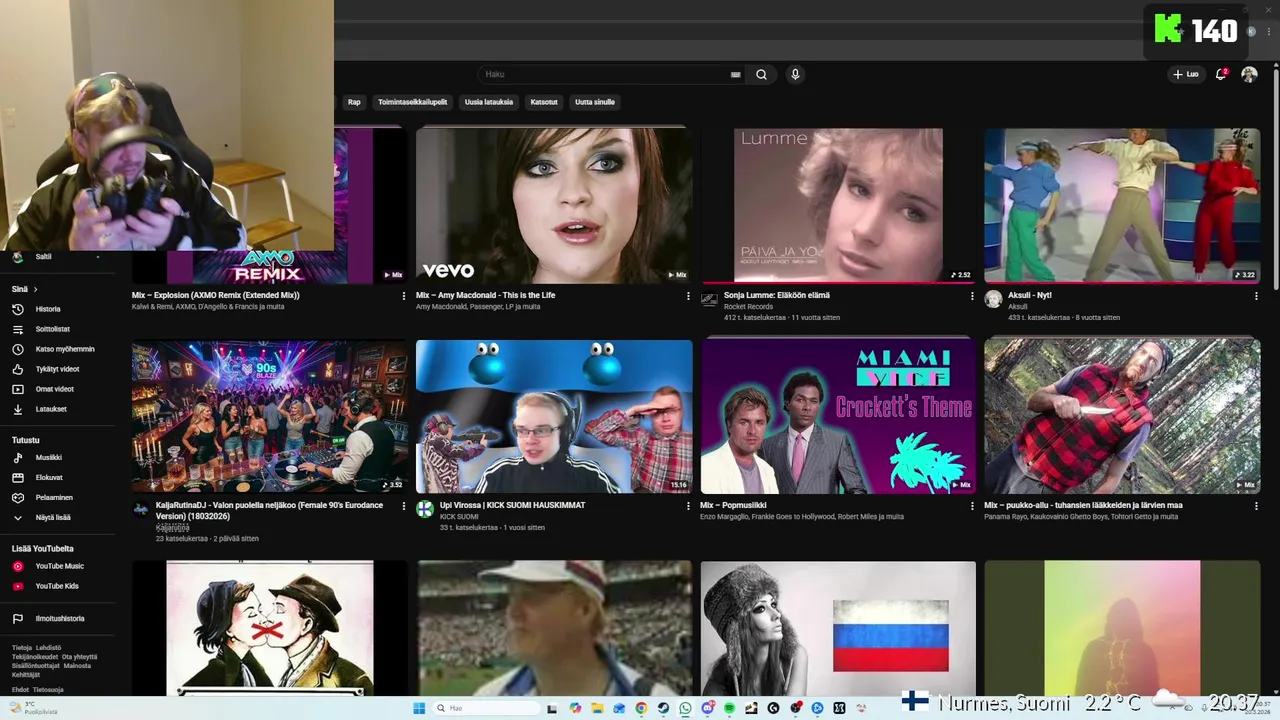Open title 'Mix – Explosion (AXMO Remix (Extended Mix))'
The image size is (1280, 720).
216,295
